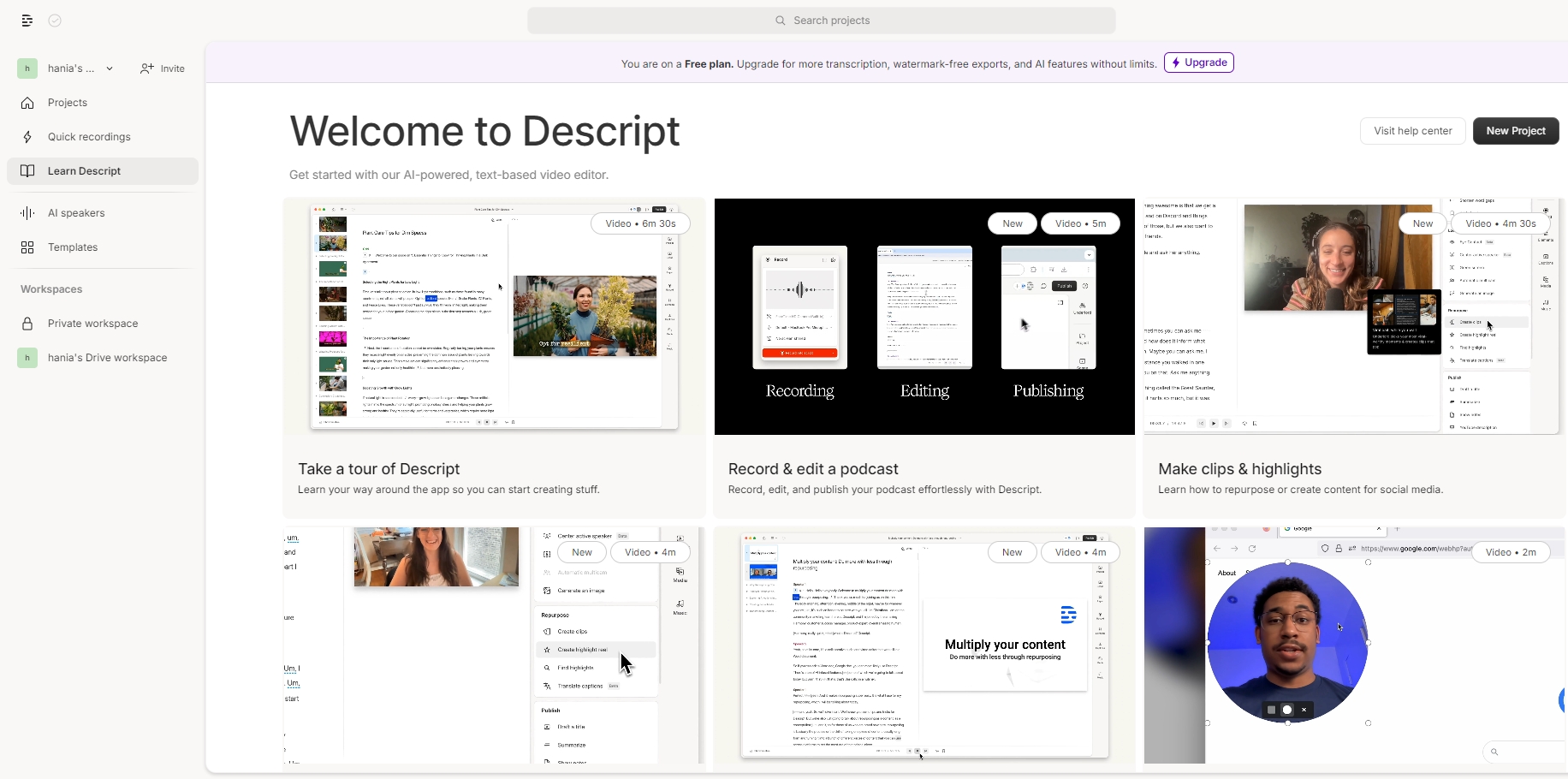Click the Learn Descript book icon
The height and width of the screenshot is (779, 1568).
27,171
